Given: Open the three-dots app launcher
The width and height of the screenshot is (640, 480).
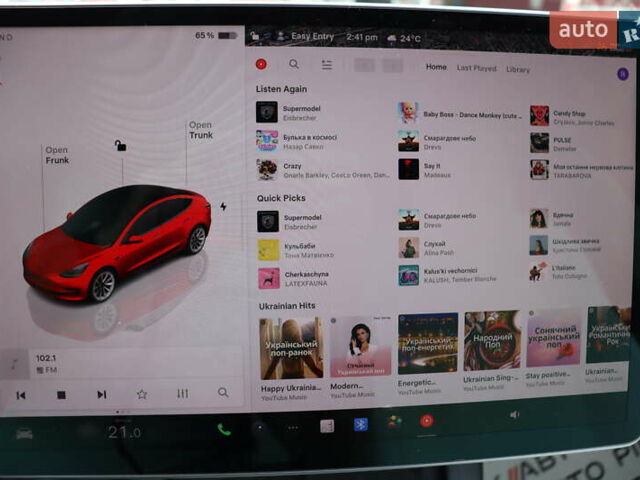Looking at the screenshot, I should click(293, 428).
